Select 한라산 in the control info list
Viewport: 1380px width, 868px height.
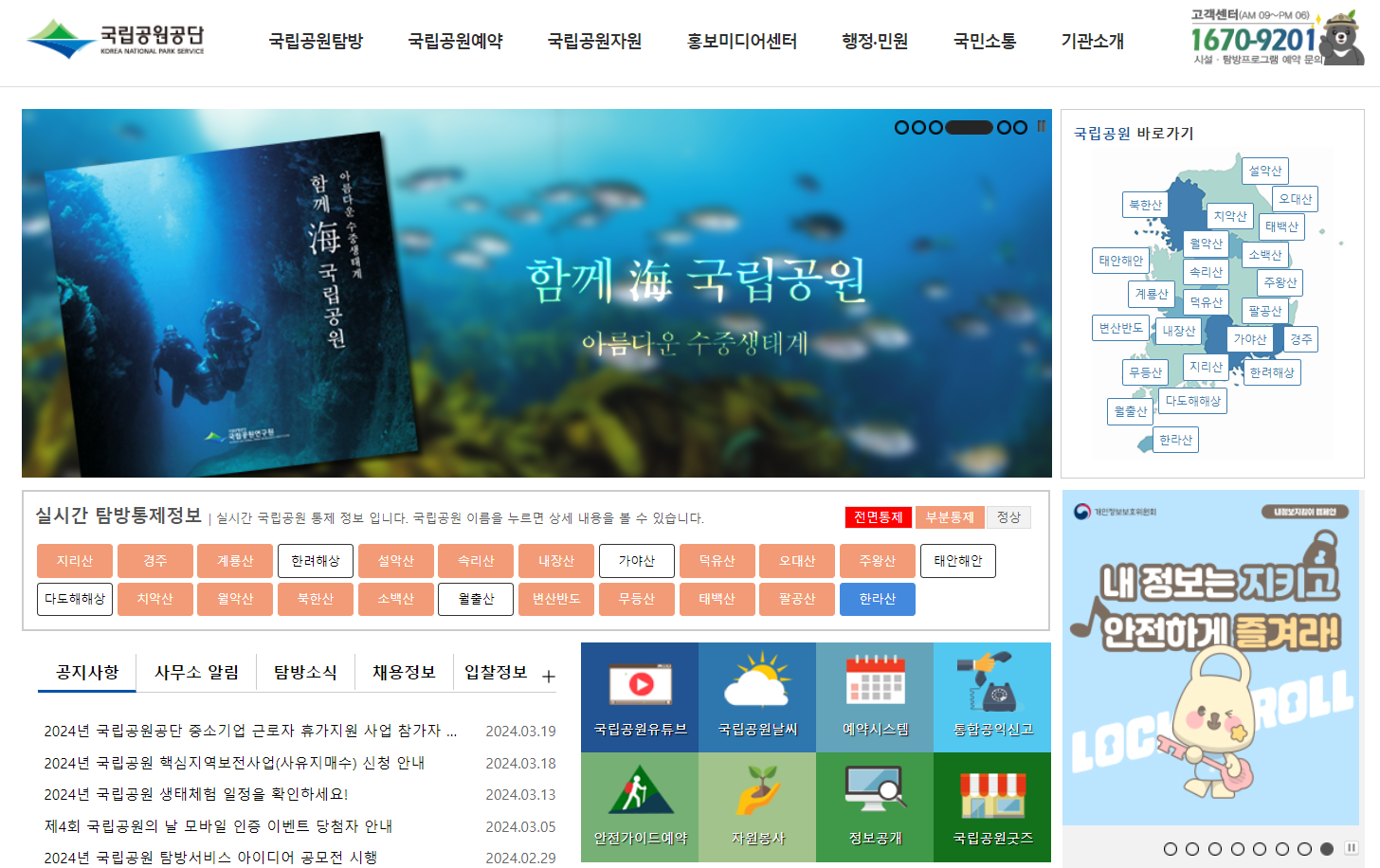point(877,599)
